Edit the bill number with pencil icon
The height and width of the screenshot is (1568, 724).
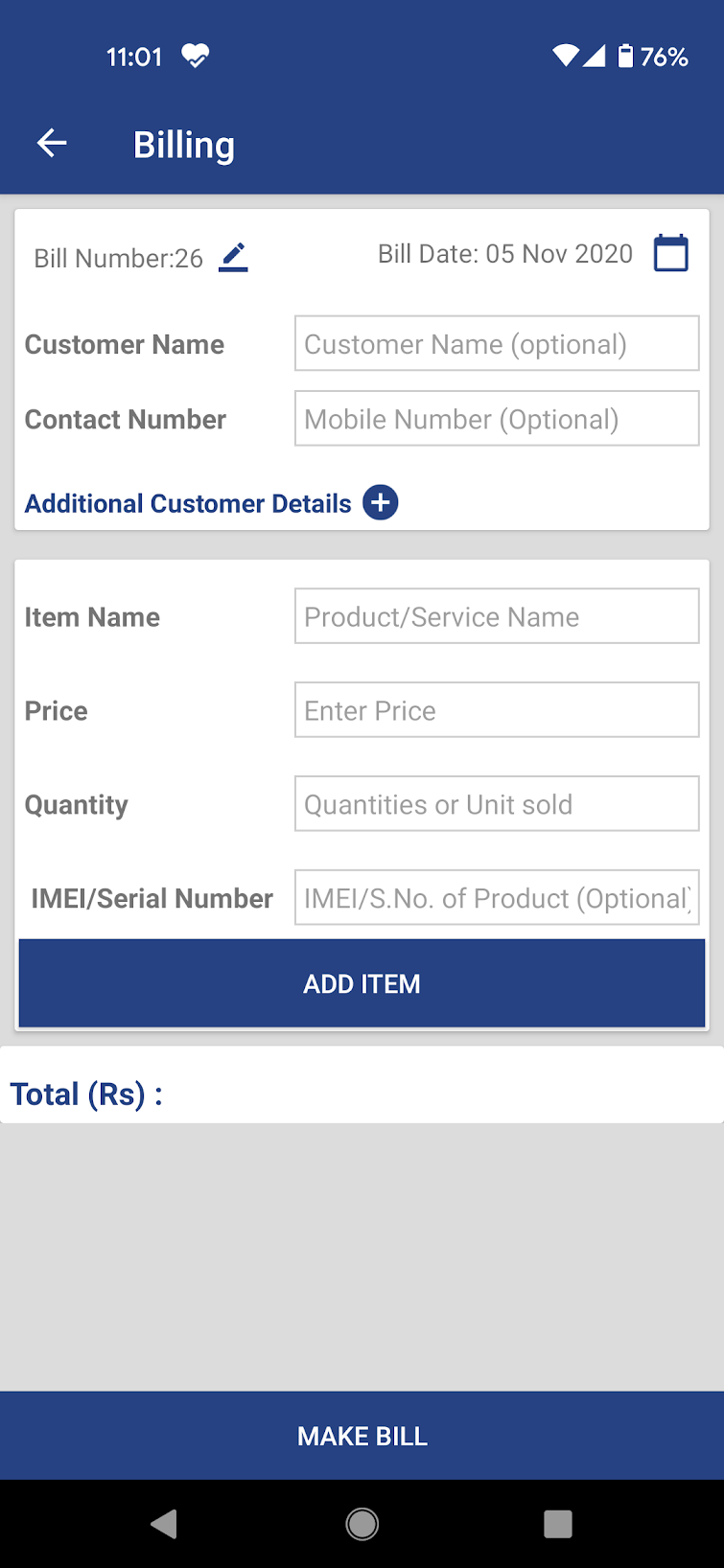pyautogui.click(x=233, y=257)
